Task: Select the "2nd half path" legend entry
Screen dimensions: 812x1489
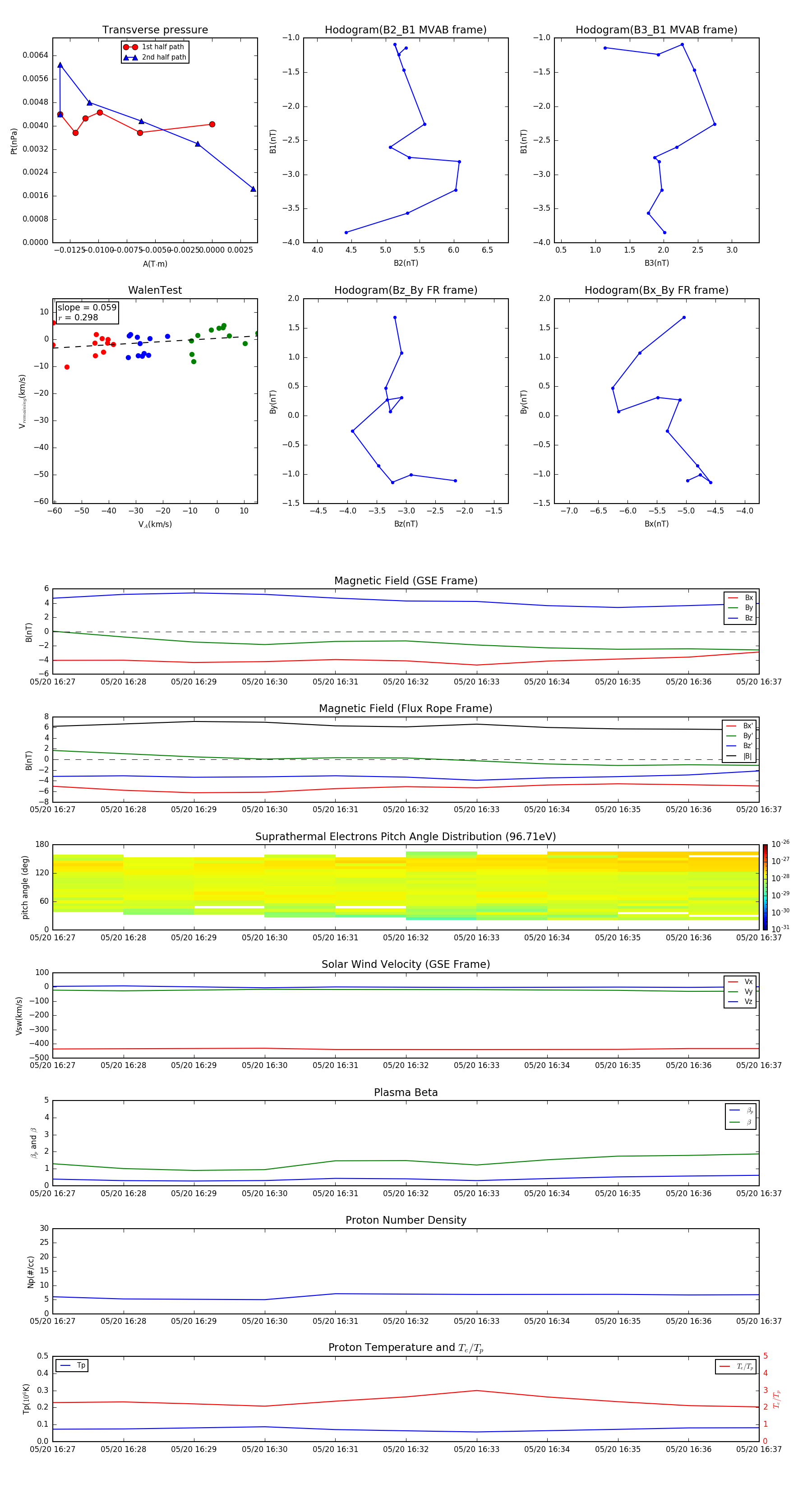Action: point(154,57)
